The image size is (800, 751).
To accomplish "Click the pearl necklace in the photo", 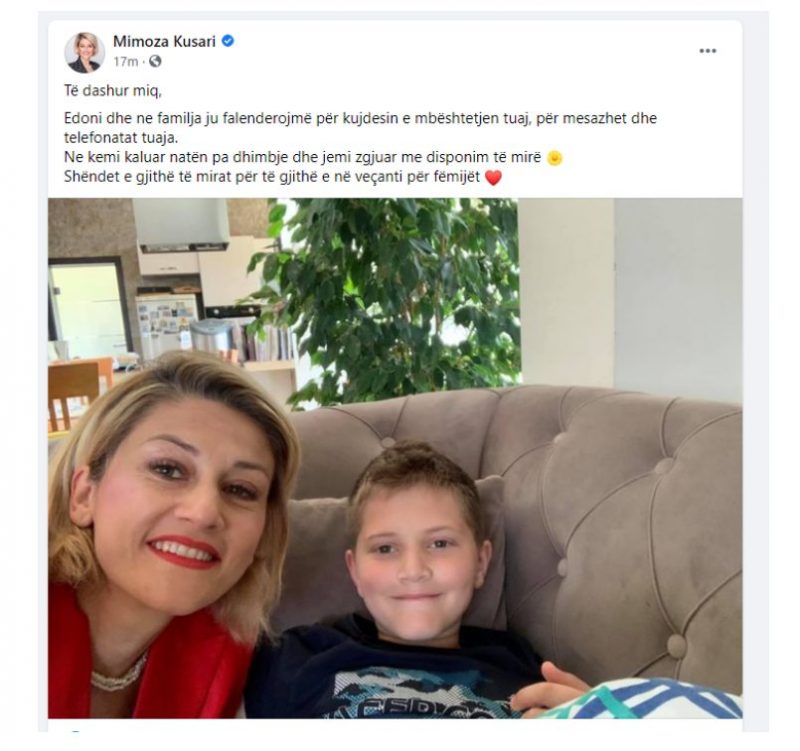I will pos(117,676).
